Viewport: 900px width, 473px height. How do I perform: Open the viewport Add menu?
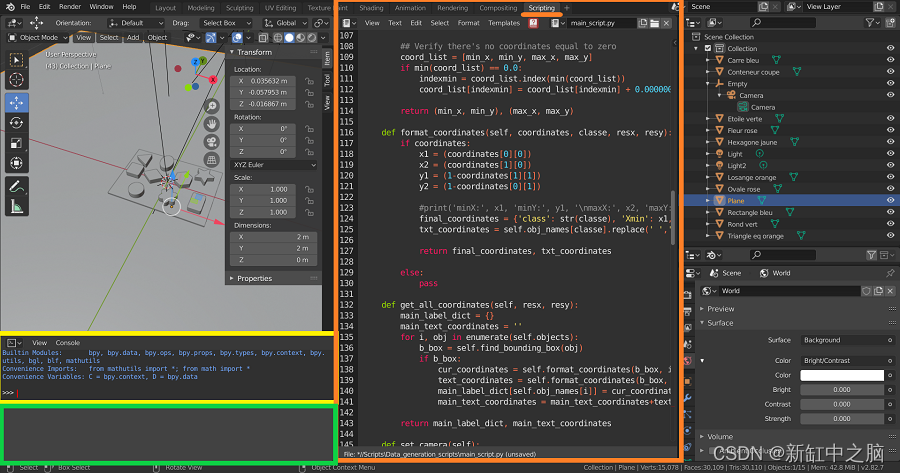pyautogui.click(x=133, y=37)
